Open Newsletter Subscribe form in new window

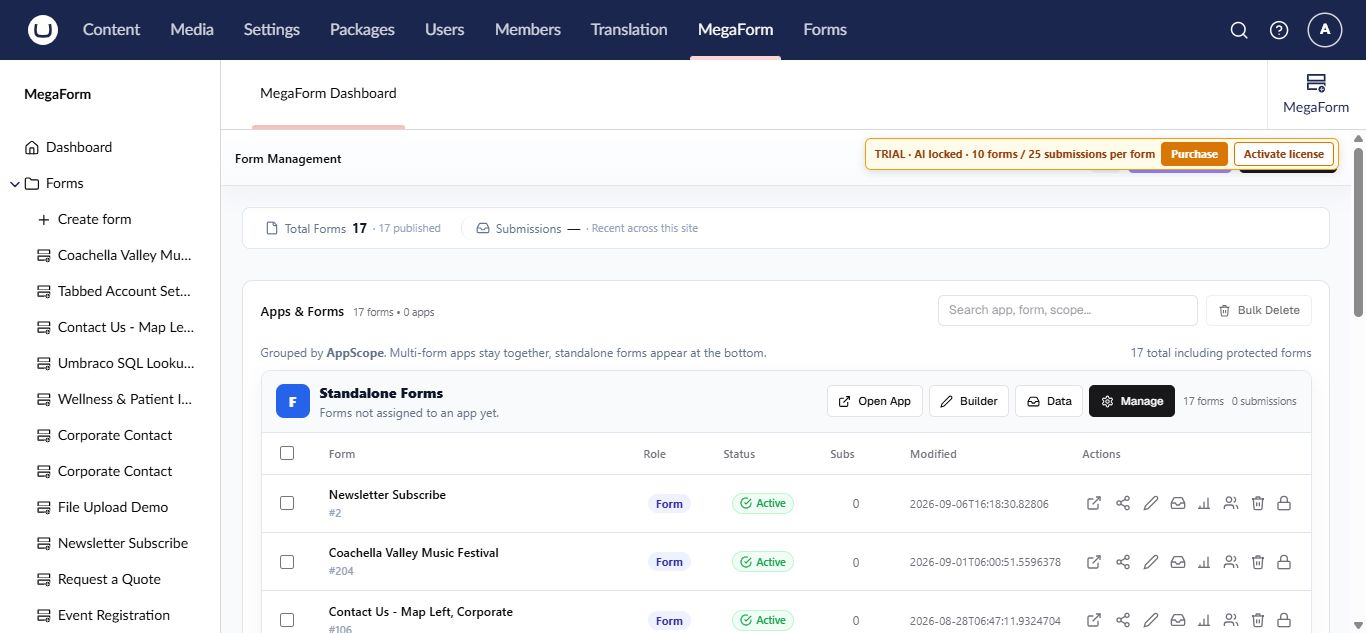[1094, 503]
